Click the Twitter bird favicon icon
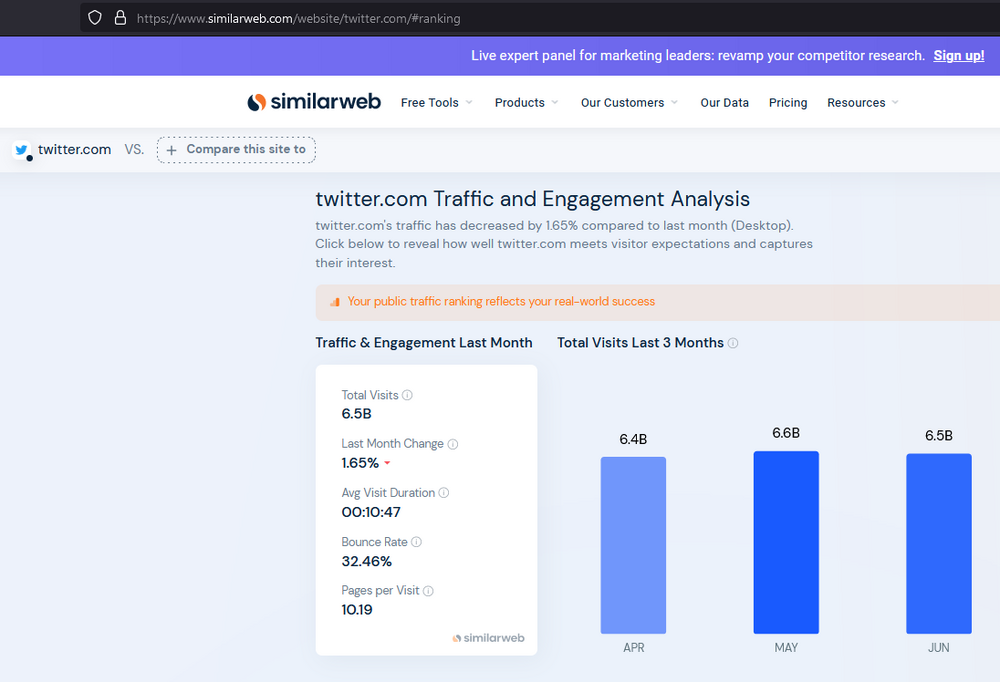Viewport: 1000px width, 682px height. pyautogui.click(x=21, y=150)
